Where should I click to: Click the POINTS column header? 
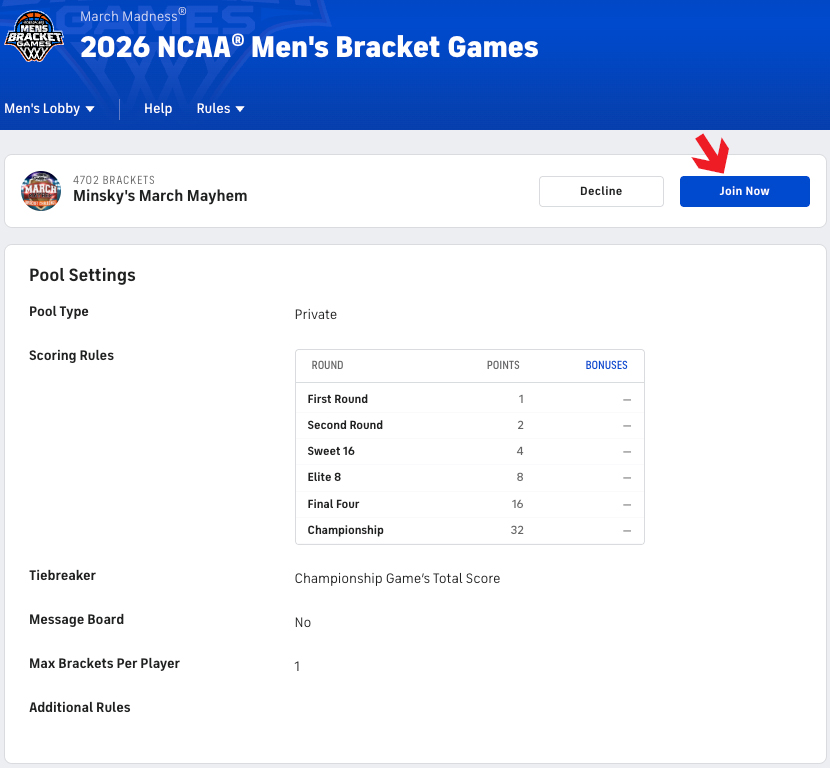point(503,365)
